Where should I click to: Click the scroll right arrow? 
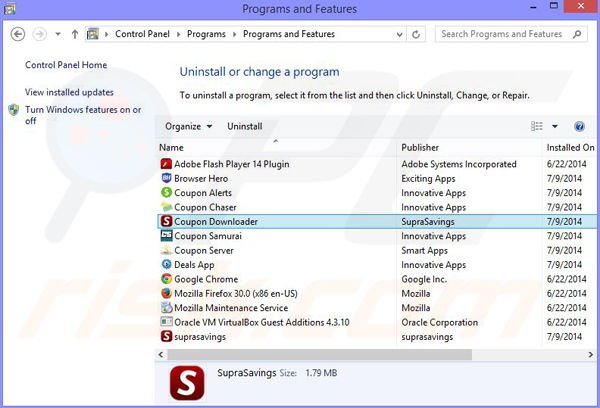click(x=590, y=355)
